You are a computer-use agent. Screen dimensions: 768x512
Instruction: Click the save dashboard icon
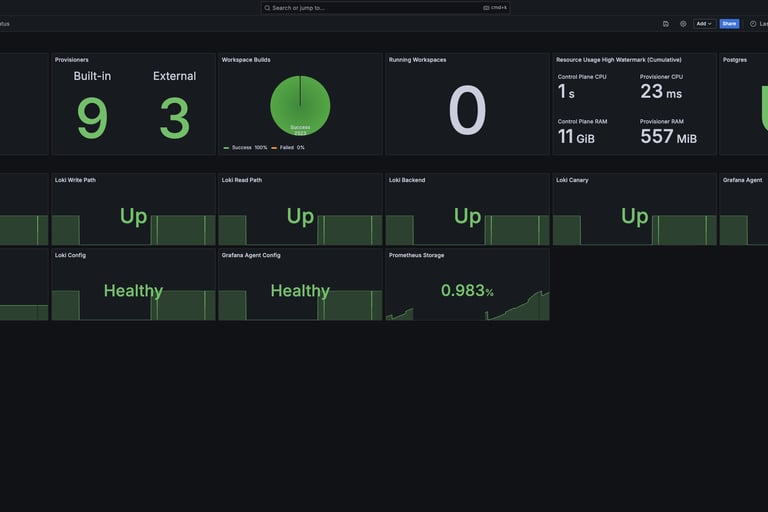pyautogui.click(x=666, y=24)
